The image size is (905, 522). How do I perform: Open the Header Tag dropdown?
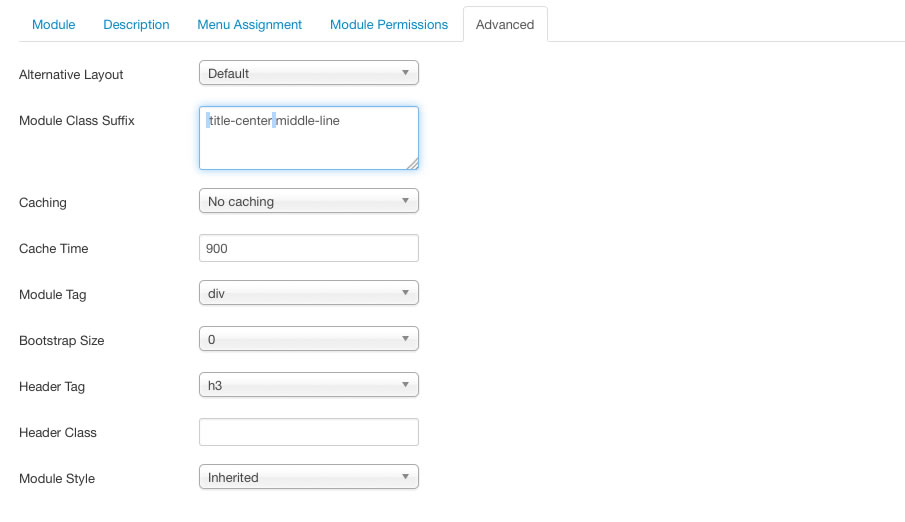(308, 385)
